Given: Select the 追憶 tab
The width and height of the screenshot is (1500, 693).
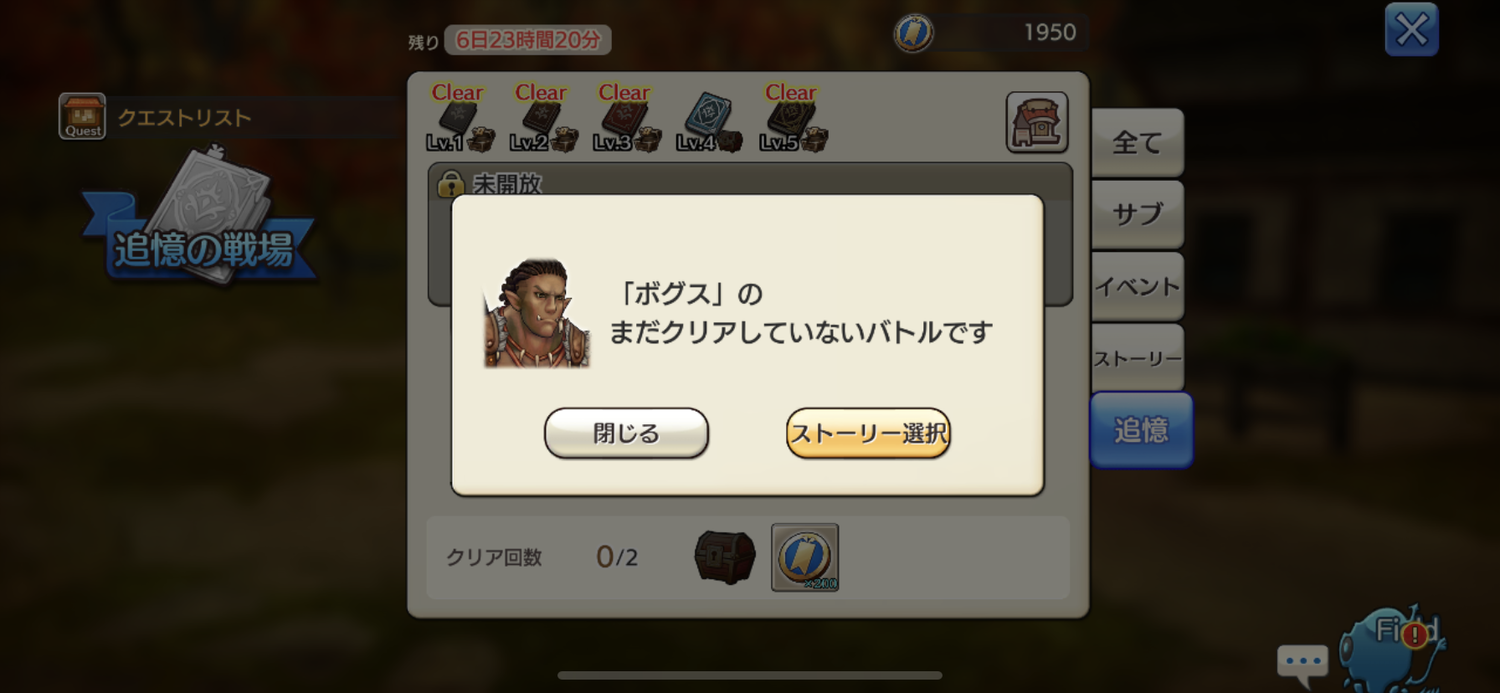Looking at the screenshot, I should (1141, 430).
